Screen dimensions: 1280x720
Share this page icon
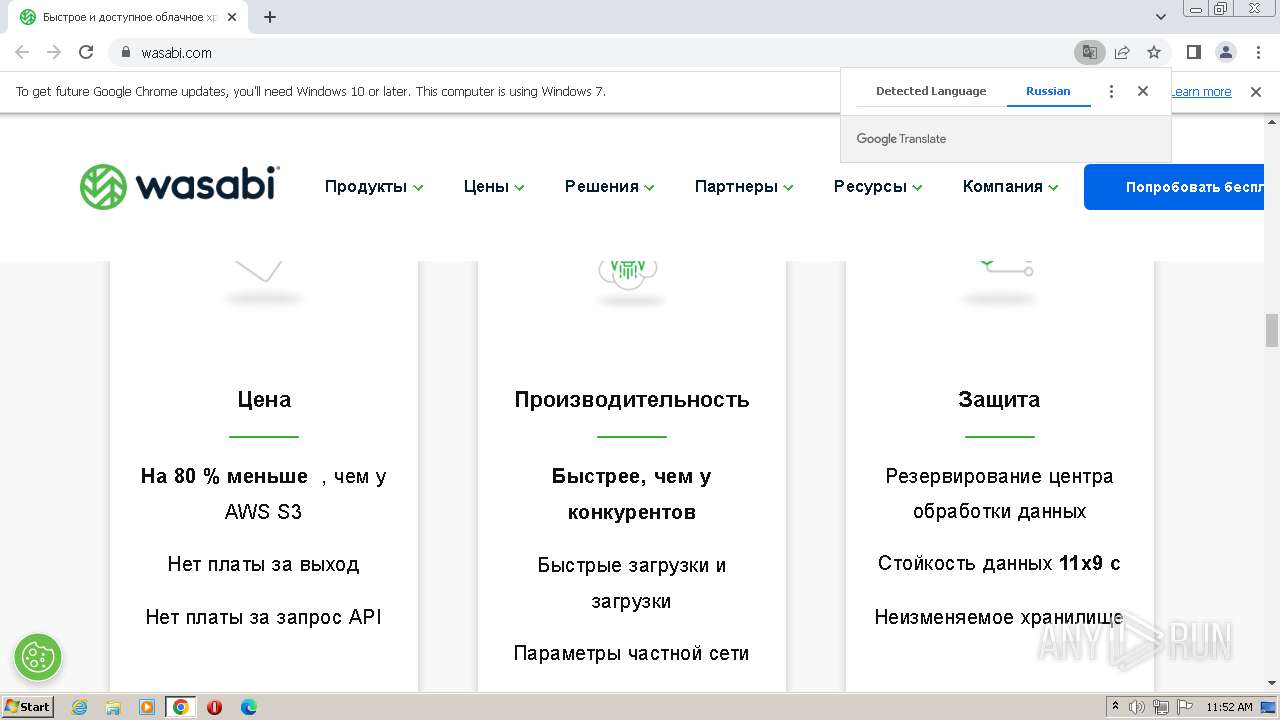pos(1122,52)
